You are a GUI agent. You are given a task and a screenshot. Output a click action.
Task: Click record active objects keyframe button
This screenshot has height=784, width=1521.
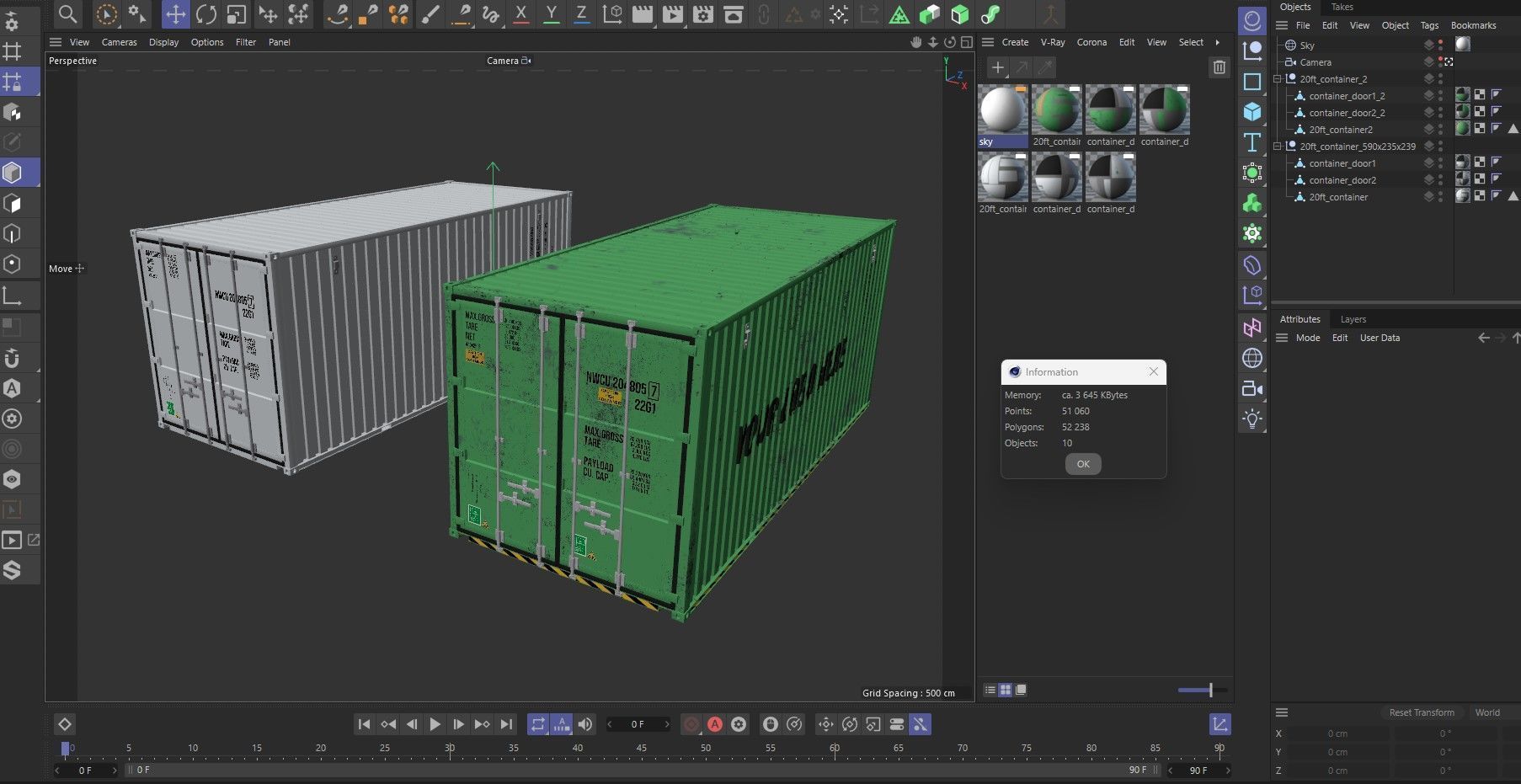pos(691,724)
